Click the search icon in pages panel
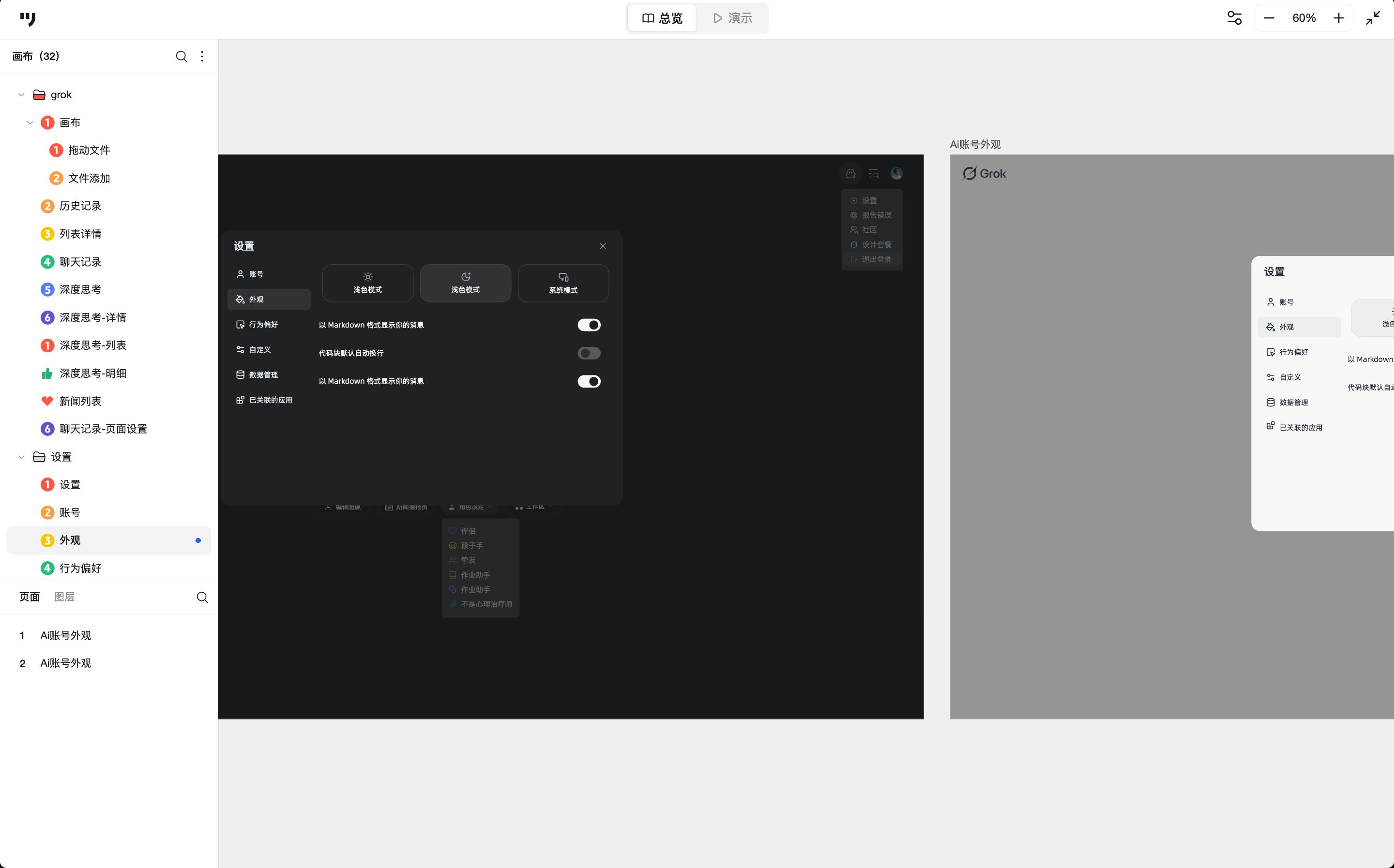This screenshot has width=1394, height=868. [x=202, y=597]
